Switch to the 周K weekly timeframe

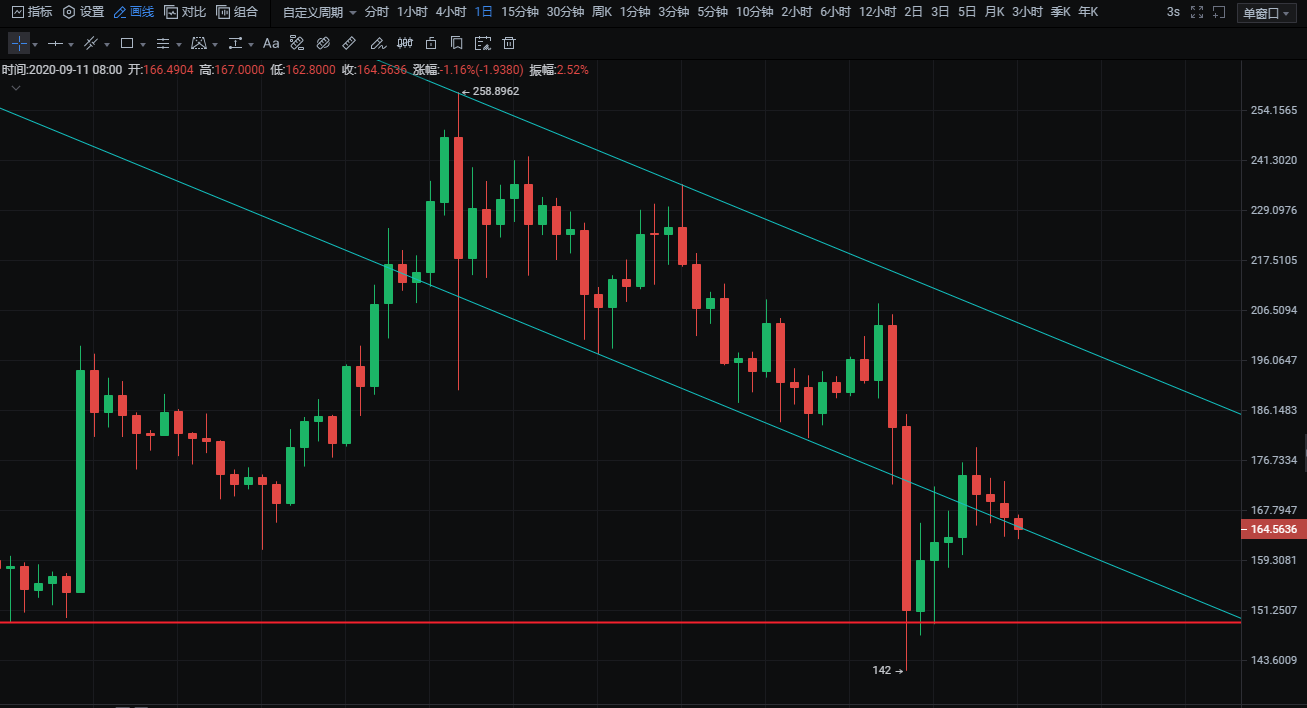point(601,12)
